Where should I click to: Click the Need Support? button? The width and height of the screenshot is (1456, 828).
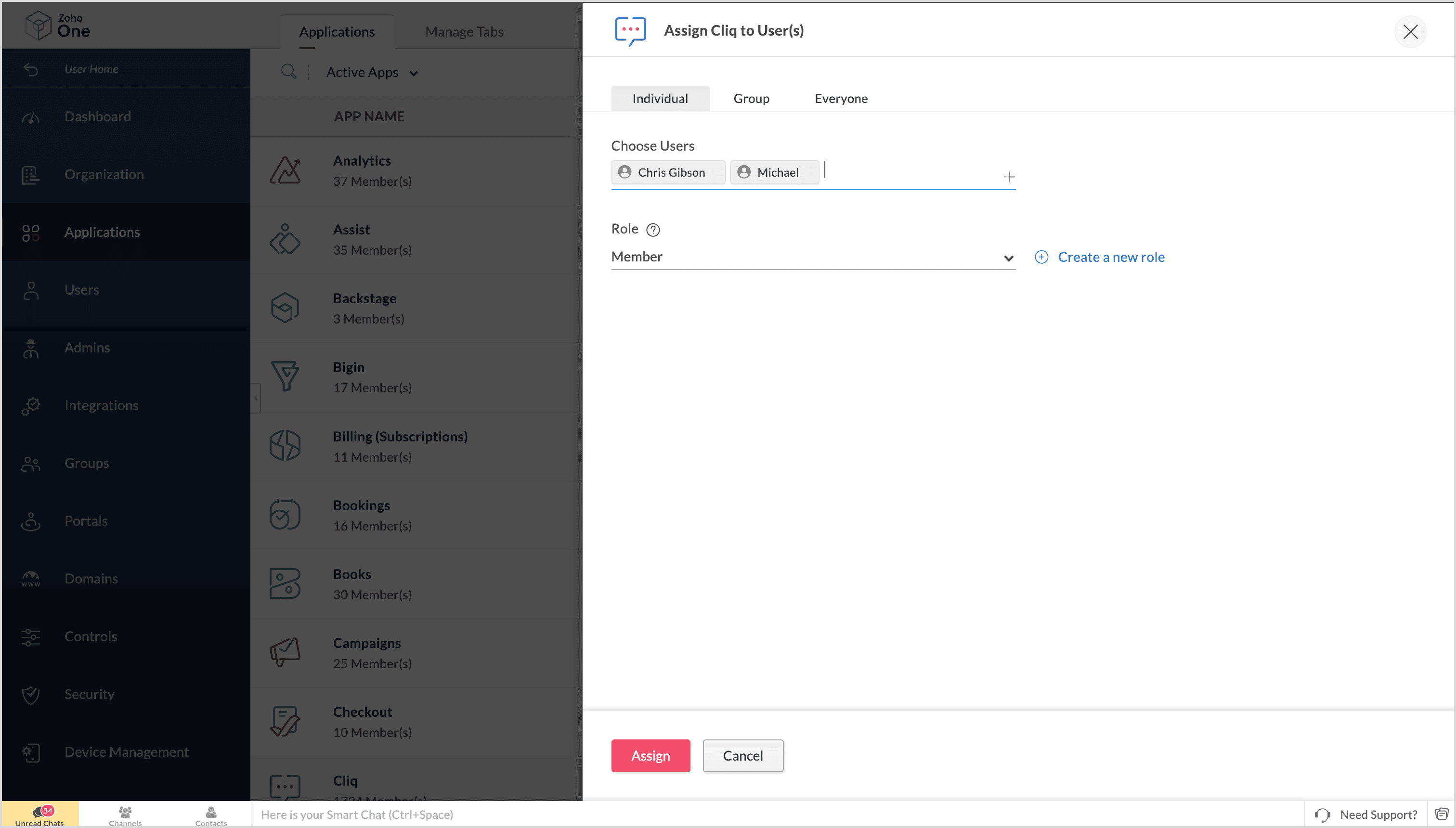1366,815
